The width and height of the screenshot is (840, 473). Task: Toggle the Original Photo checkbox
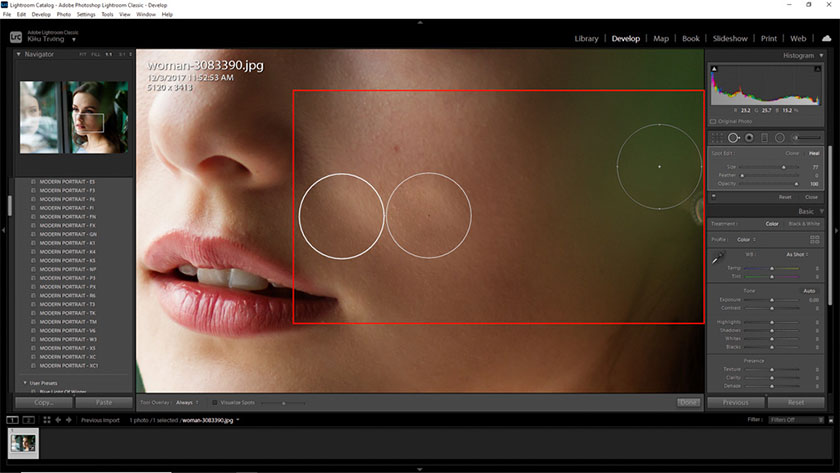(x=713, y=121)
